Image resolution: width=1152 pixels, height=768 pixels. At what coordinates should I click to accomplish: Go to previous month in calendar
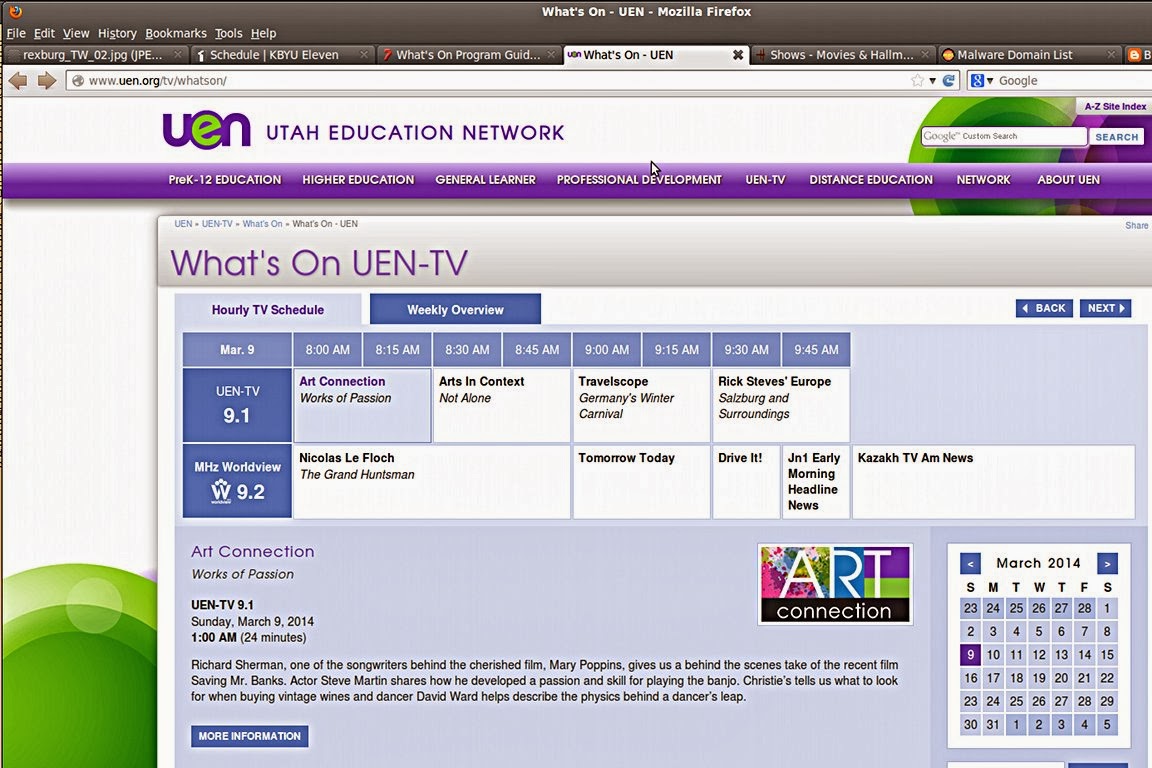point(970,564)
